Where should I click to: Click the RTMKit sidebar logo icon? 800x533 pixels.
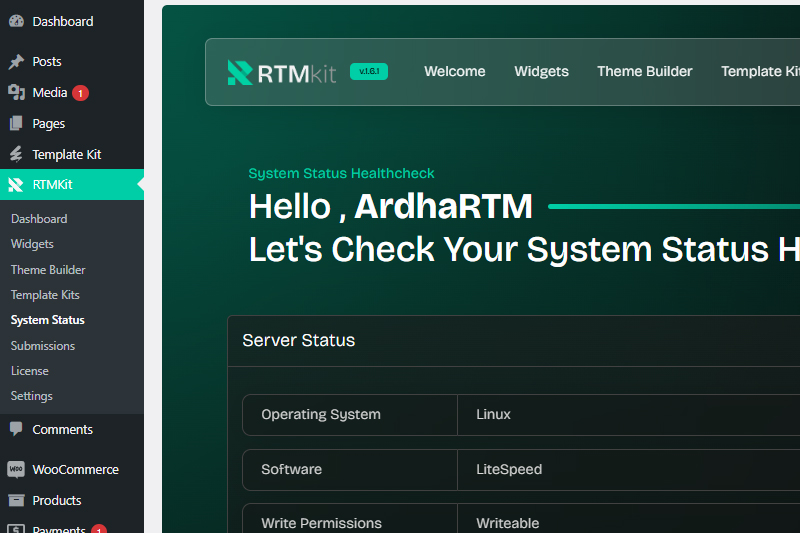point(16,185)
